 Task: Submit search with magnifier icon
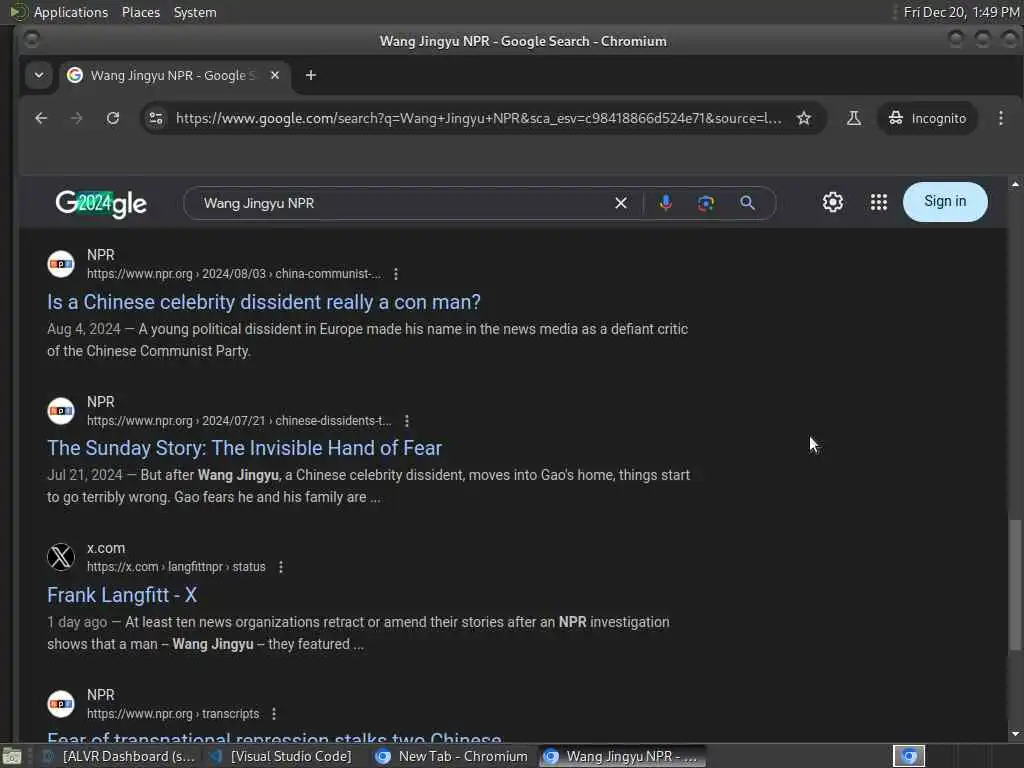click(x=748, y=203)
